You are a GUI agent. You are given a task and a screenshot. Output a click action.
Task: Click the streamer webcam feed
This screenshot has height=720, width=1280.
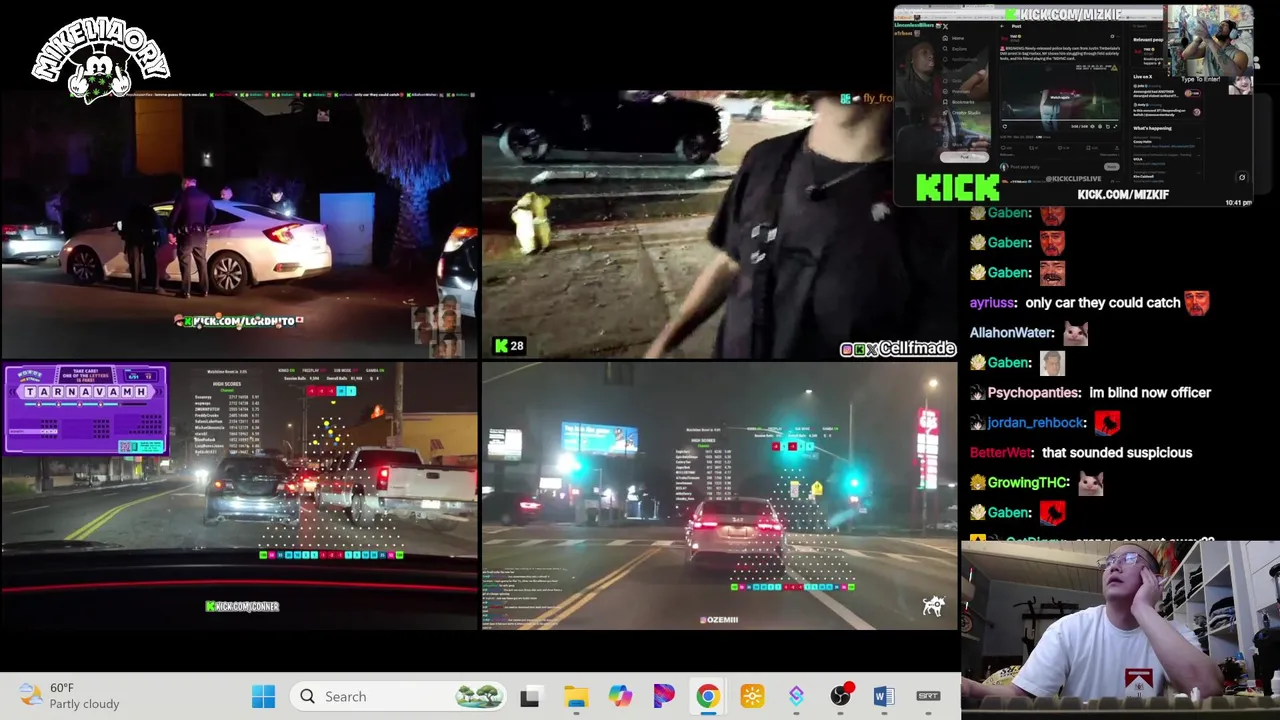point(1120,630)
